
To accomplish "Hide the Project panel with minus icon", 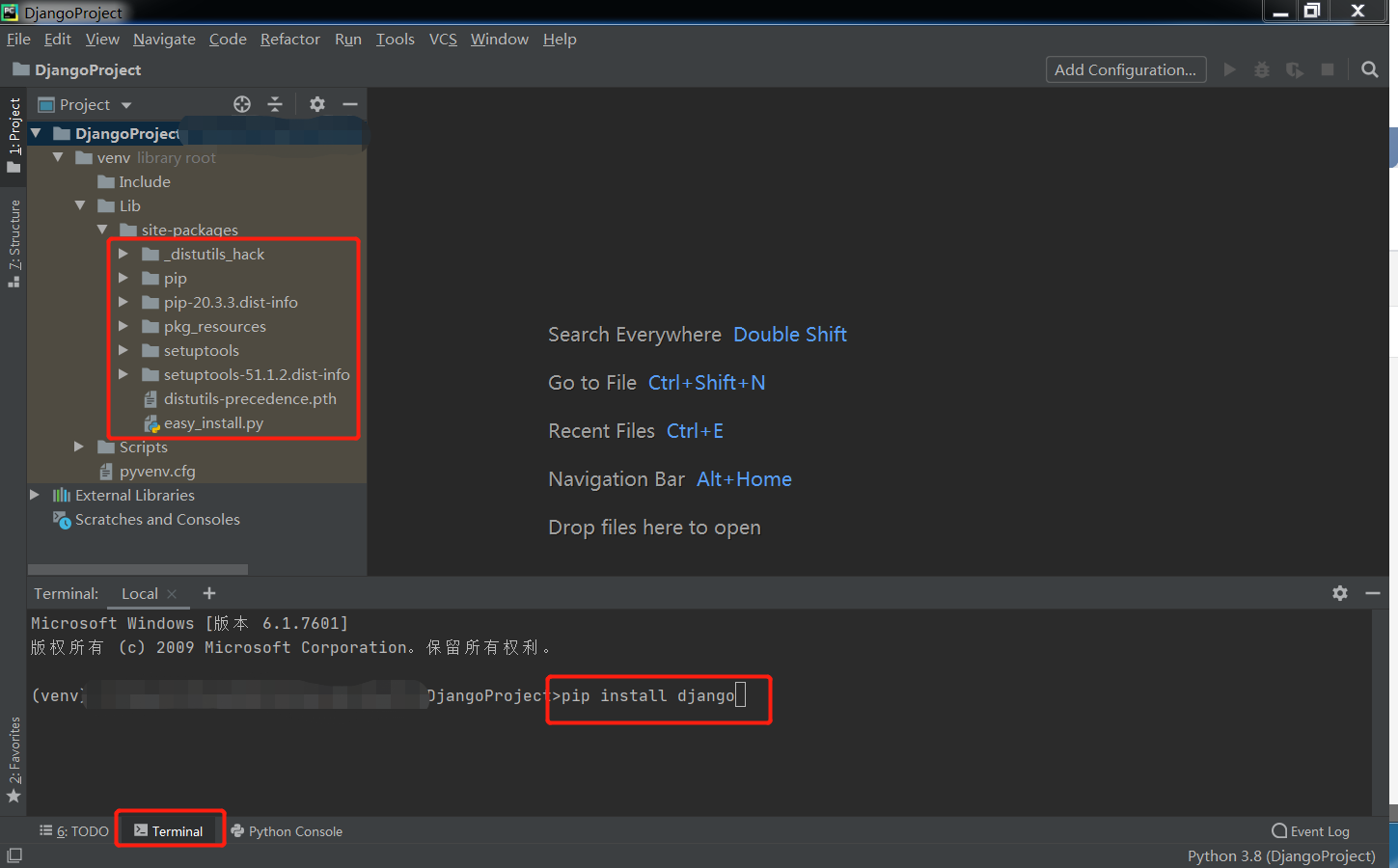I will (x=350, y=104).
